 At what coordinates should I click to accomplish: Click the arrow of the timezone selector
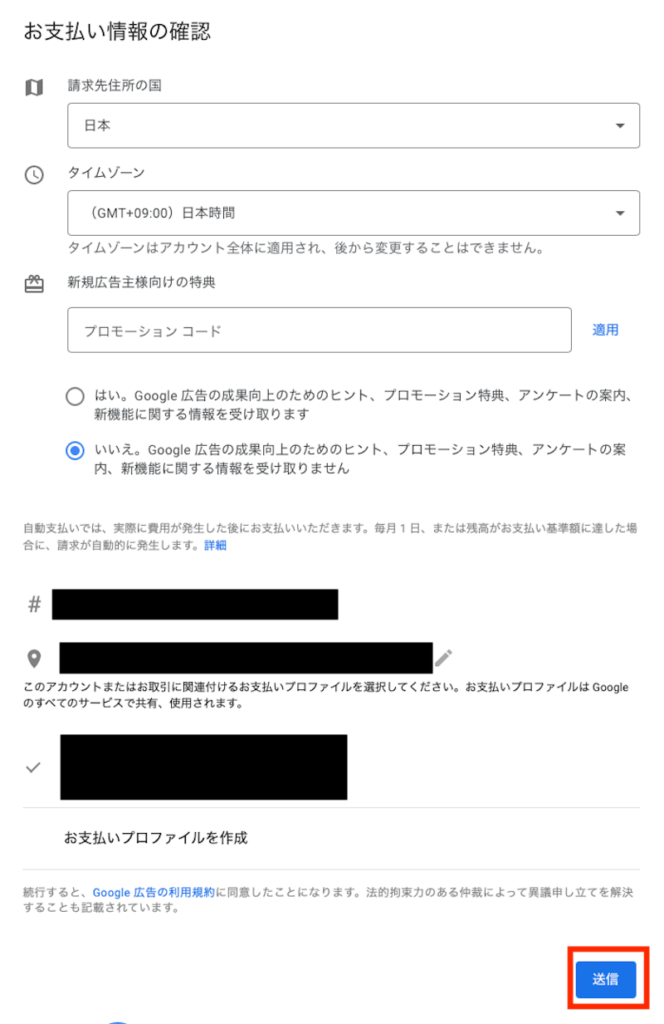point(620,213)
